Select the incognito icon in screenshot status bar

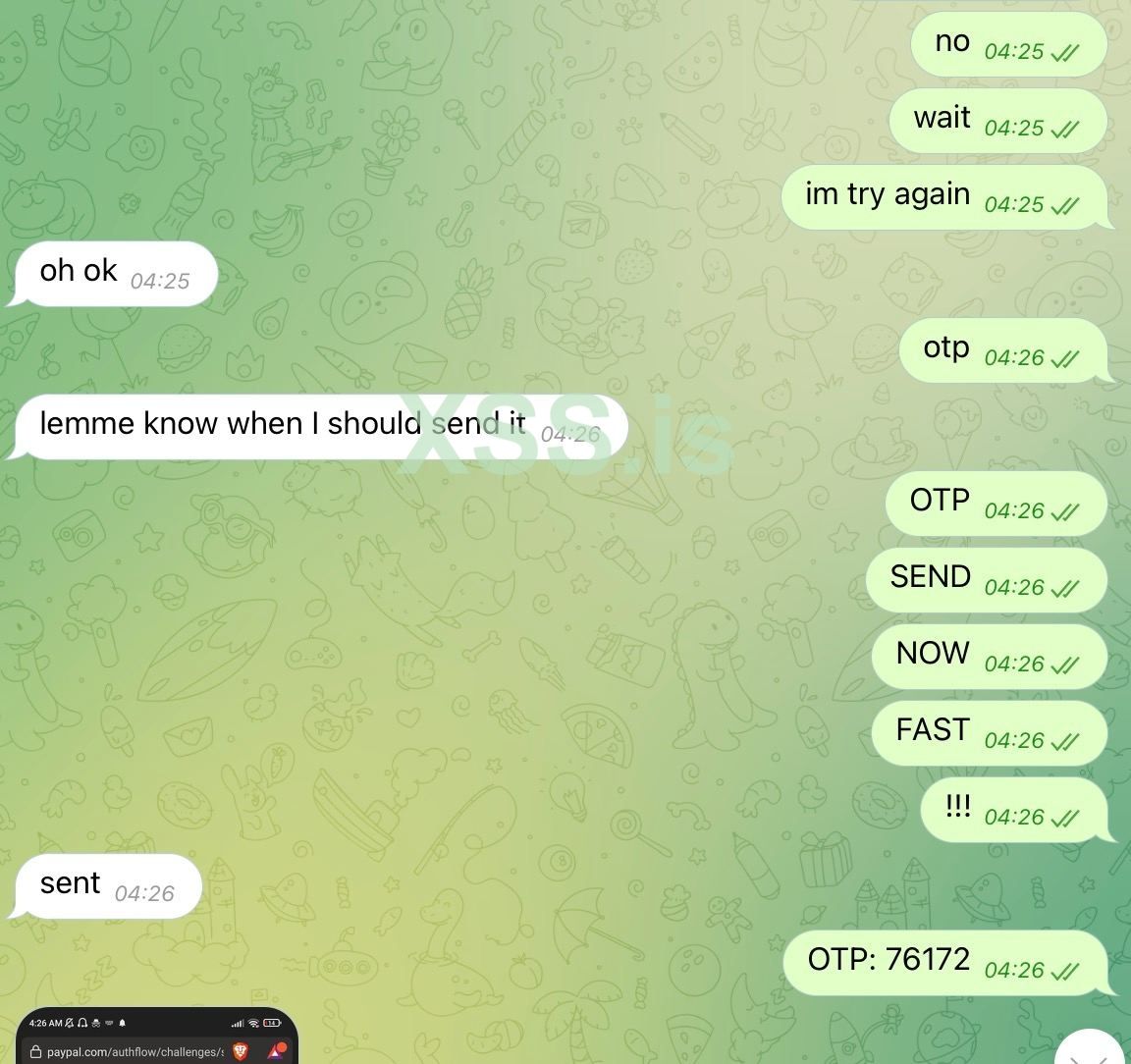pos(96,1024)
